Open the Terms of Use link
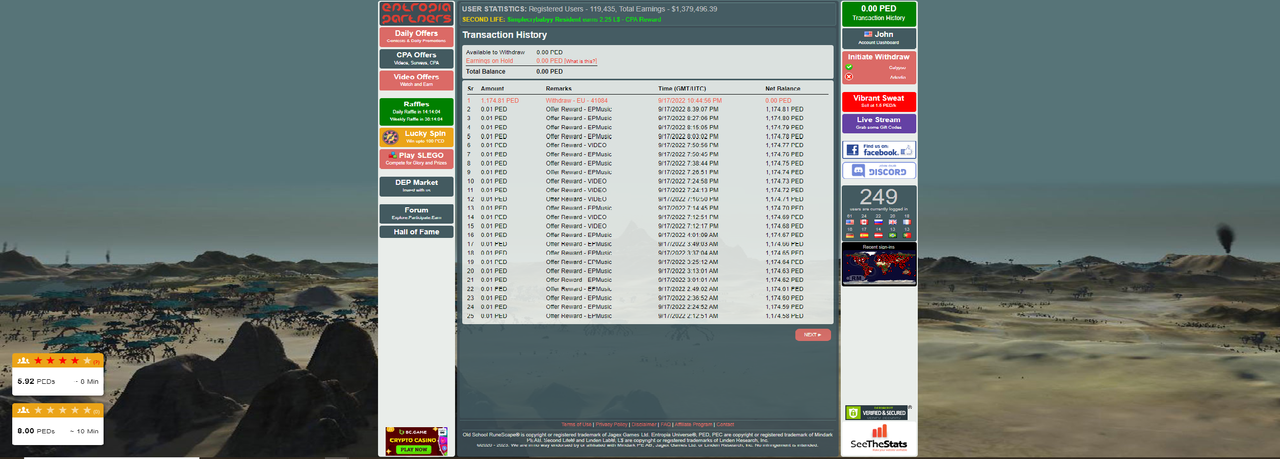 577,425
